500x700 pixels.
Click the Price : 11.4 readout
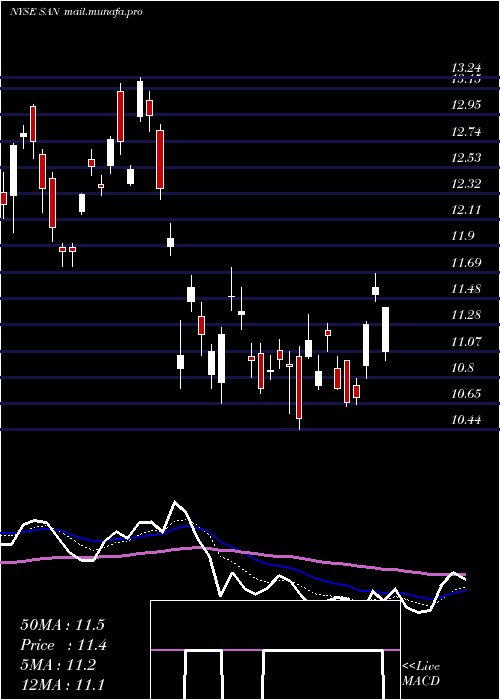coord(64,645)
